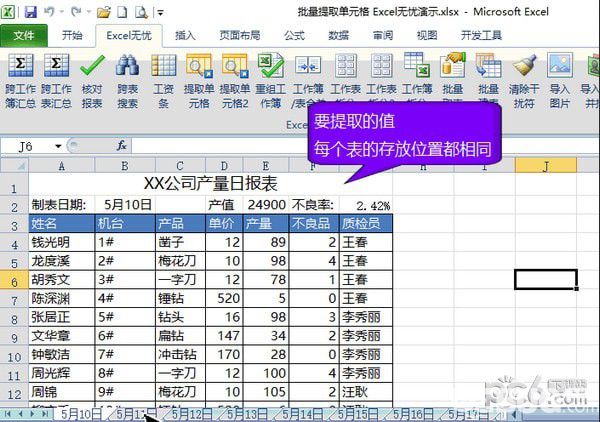
Task: Click 清除干扰符 broom icon
Action: point(524,65)
